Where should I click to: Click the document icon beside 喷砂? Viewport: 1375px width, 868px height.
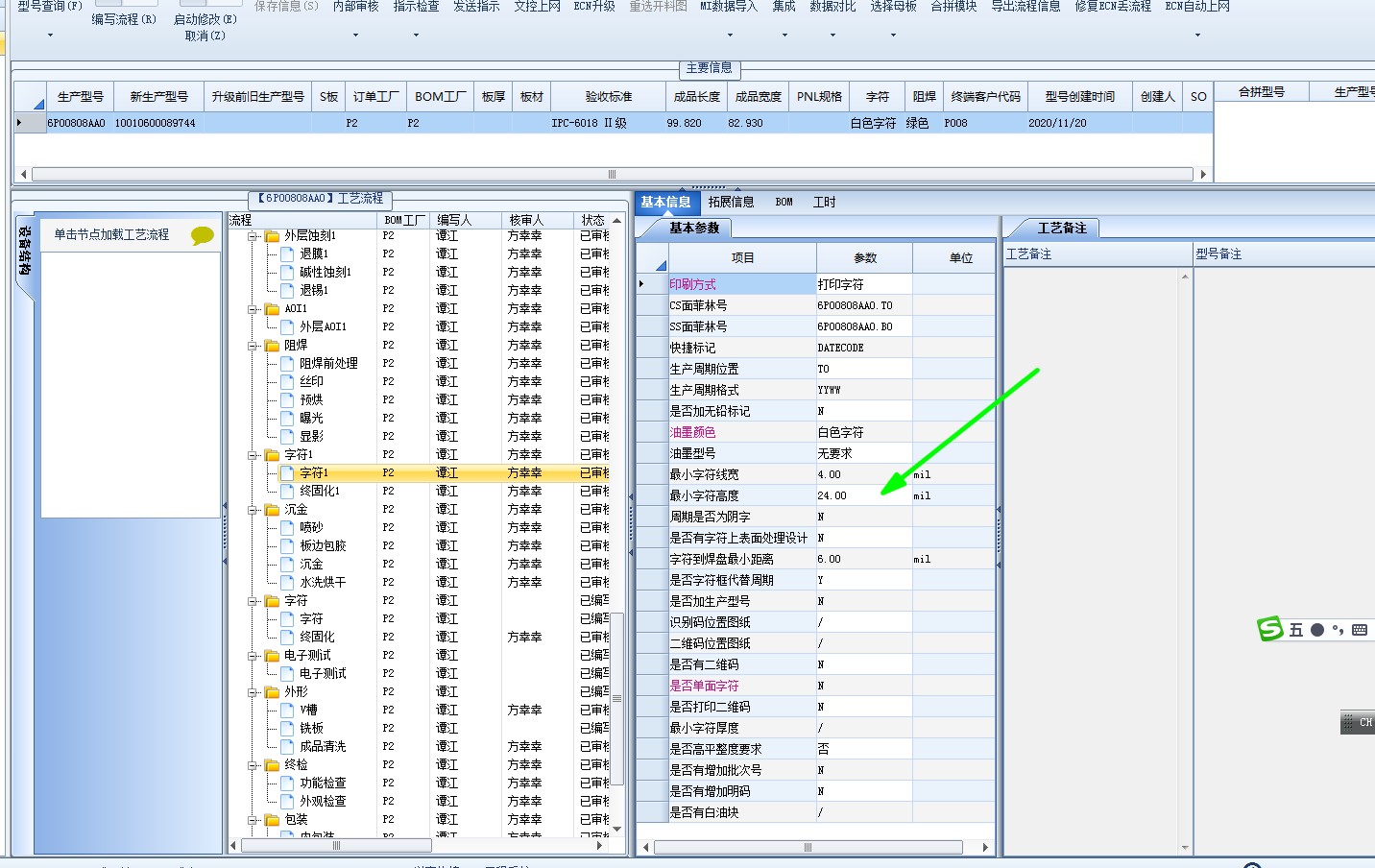(x=287, y=528)
